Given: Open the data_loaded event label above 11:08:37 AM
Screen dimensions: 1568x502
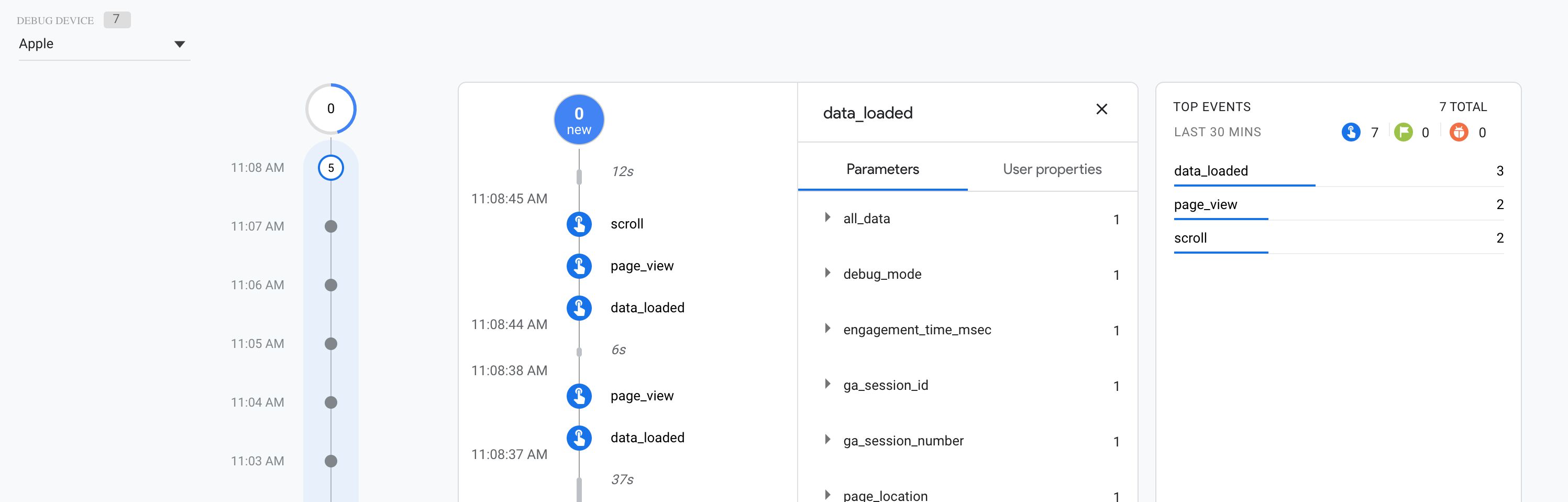Looking at the screenshot, I should pos(648,438).
